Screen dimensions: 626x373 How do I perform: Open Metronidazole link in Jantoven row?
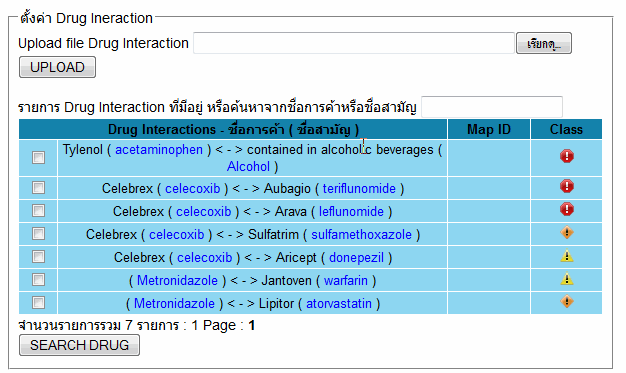[177, 280]
